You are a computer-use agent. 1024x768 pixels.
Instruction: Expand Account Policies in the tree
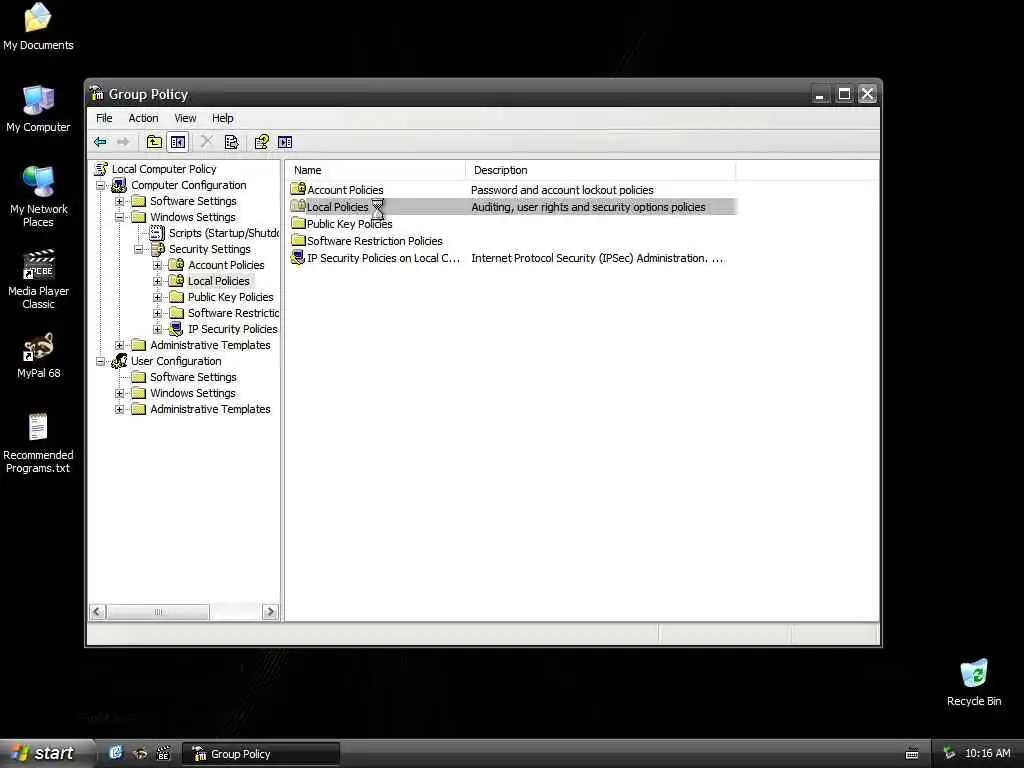coord(157,265)
